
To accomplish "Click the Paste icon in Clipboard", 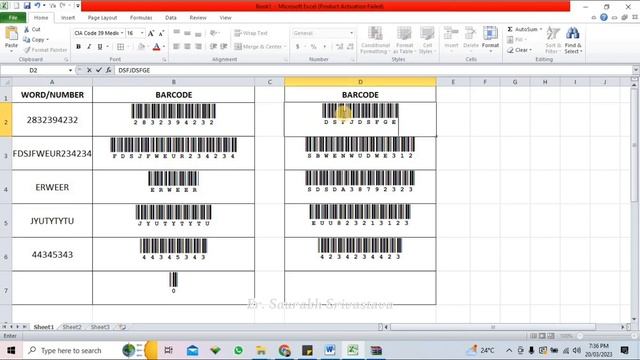I will pyautogui.click(x=11, y=33).
